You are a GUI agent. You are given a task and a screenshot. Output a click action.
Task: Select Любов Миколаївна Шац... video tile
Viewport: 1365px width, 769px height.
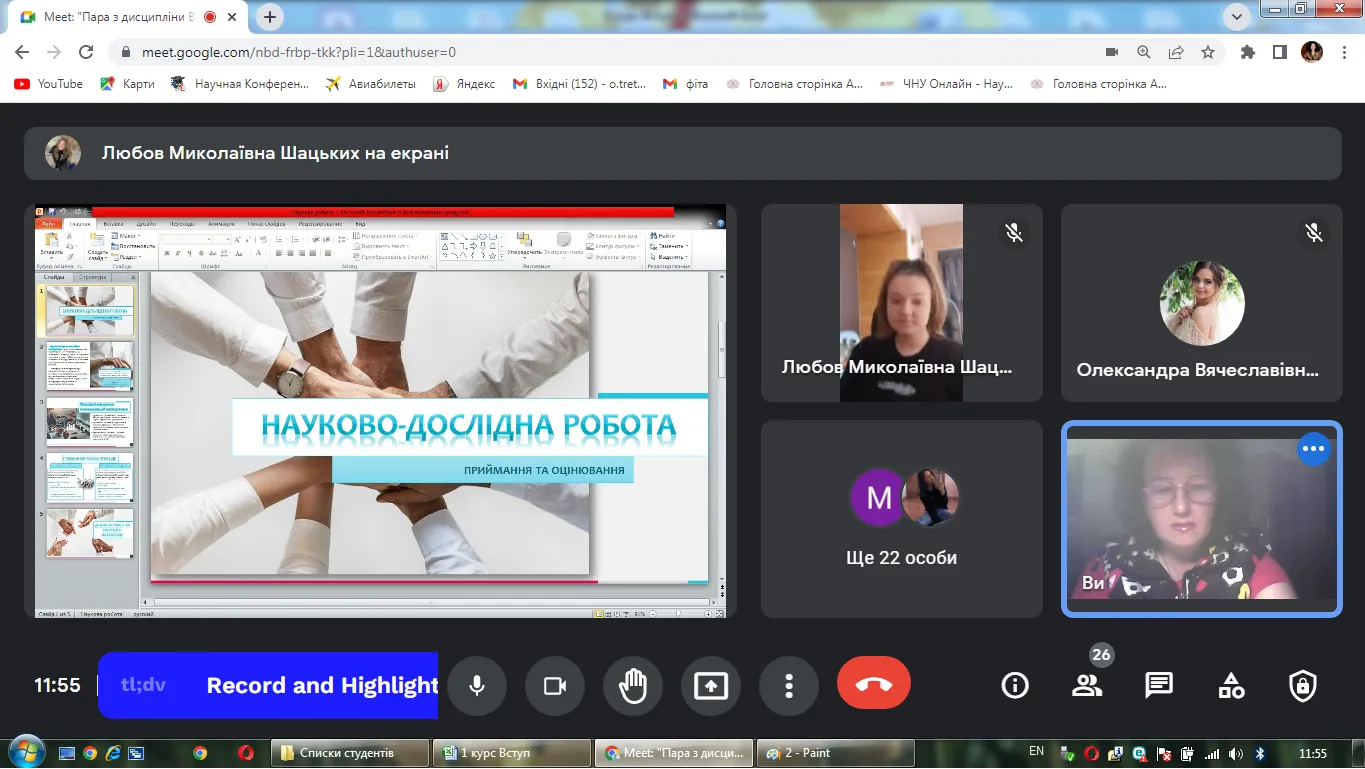coord(901,303)
